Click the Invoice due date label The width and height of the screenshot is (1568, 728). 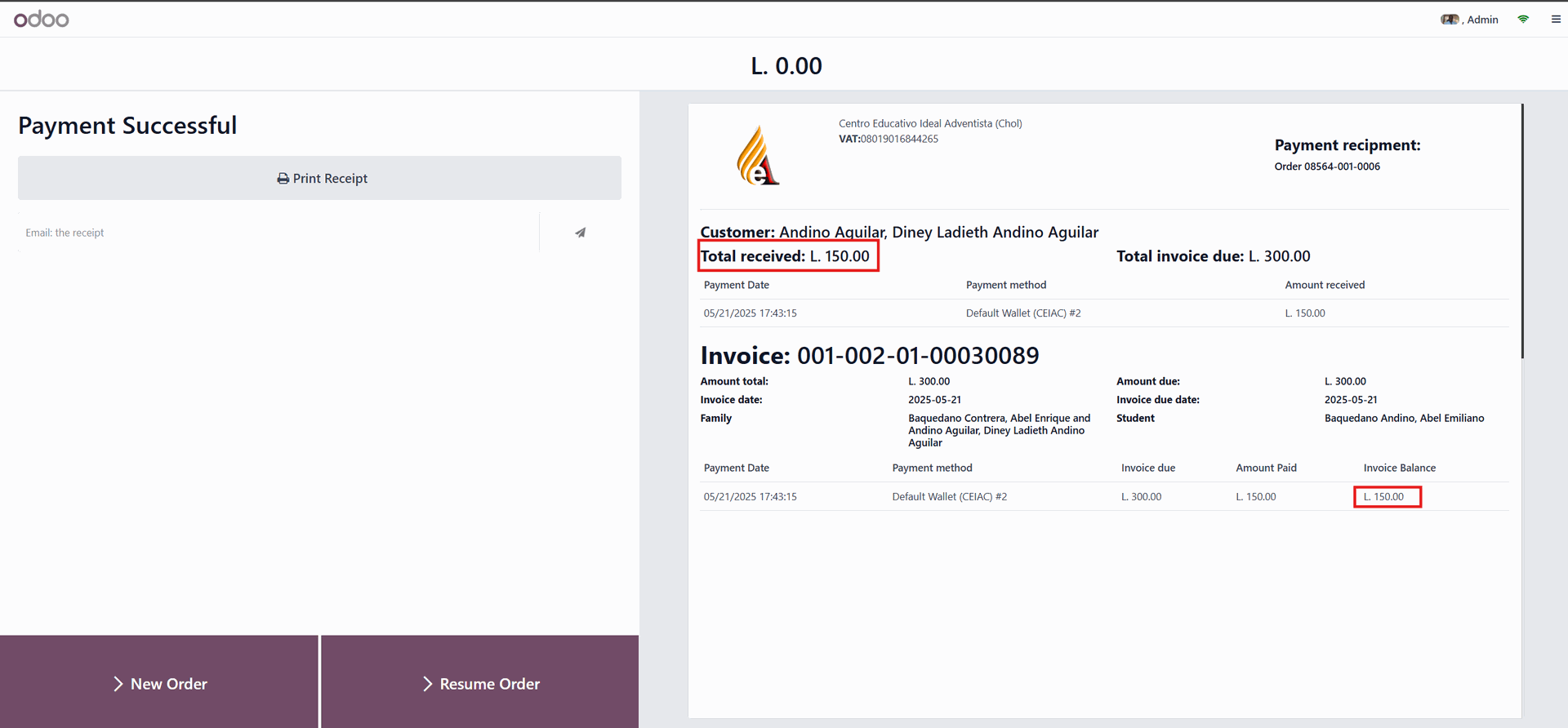[1158, 400]
